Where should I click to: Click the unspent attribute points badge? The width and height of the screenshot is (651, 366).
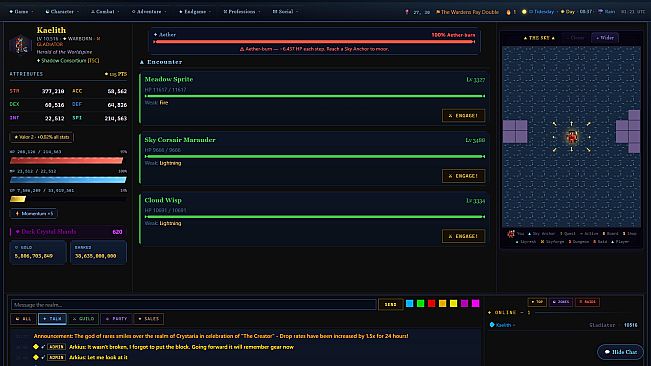coord(116,74)
